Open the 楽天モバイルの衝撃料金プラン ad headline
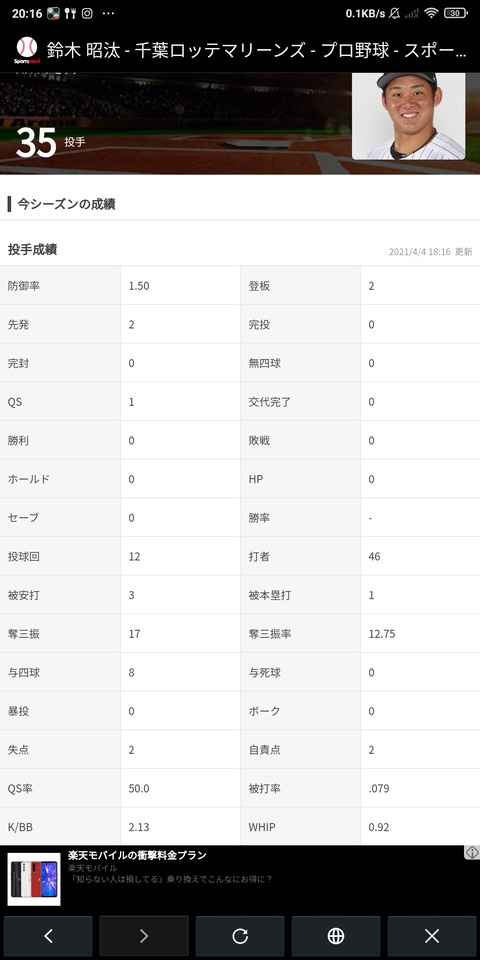 tap(137, 855)
